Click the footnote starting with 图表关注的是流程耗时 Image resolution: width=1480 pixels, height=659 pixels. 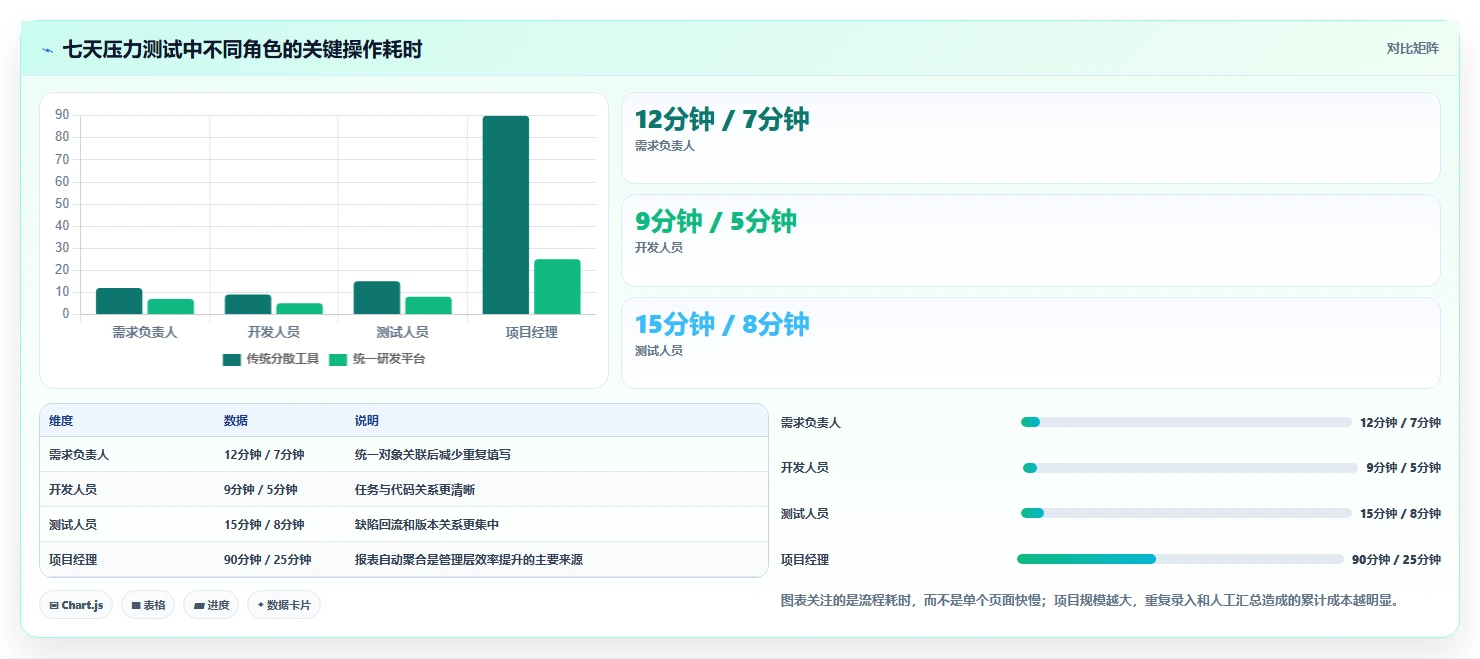[1092, 601]
